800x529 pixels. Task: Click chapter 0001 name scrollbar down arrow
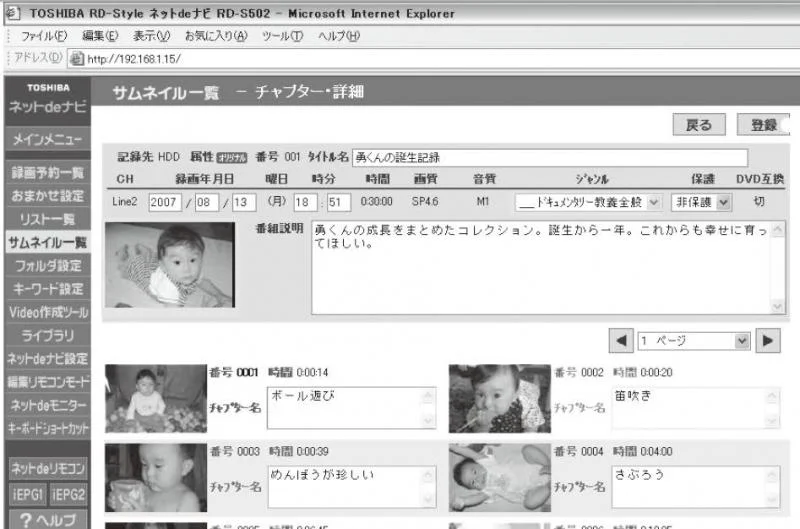428,421
